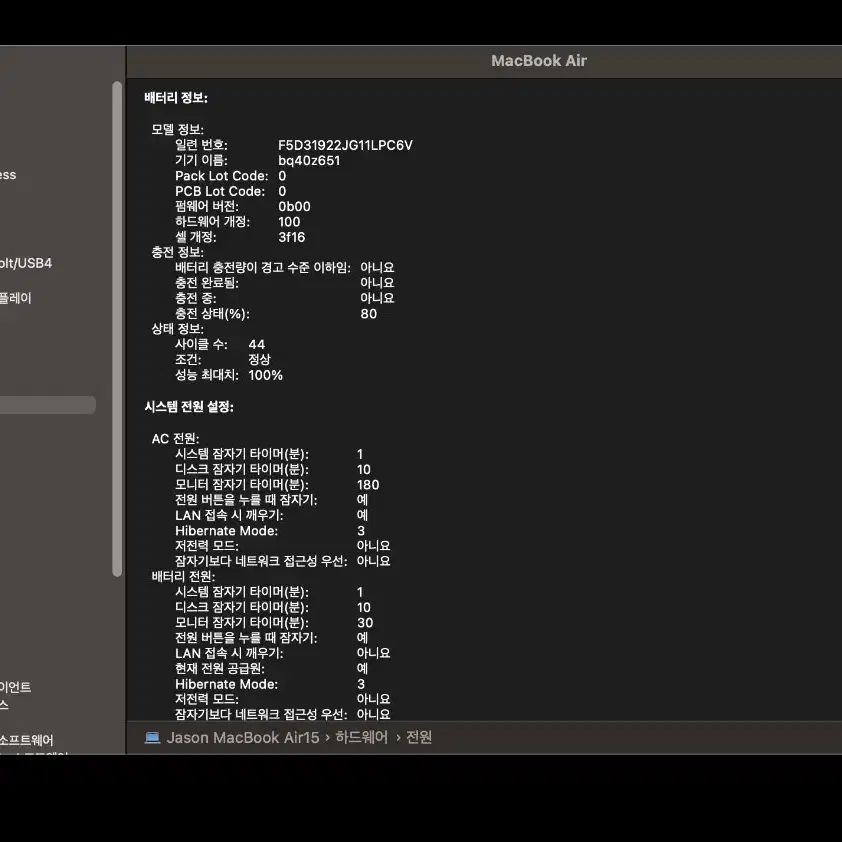Click the MacBook Air window title
842x842 pixels.
pos(539,61)
